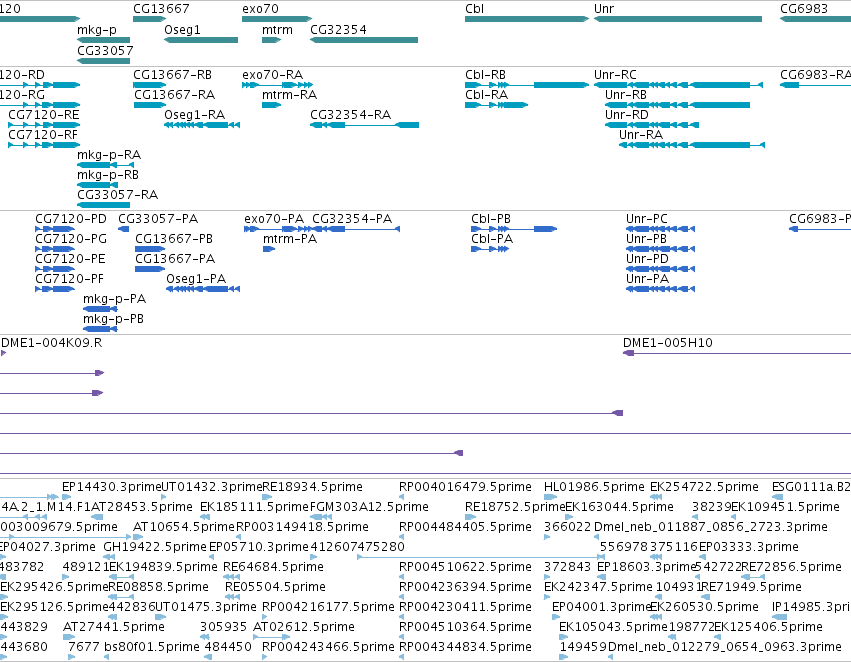This screenshot has height=662, width=851.
Task: Click the CG13667 gene label
Action: 161,9
